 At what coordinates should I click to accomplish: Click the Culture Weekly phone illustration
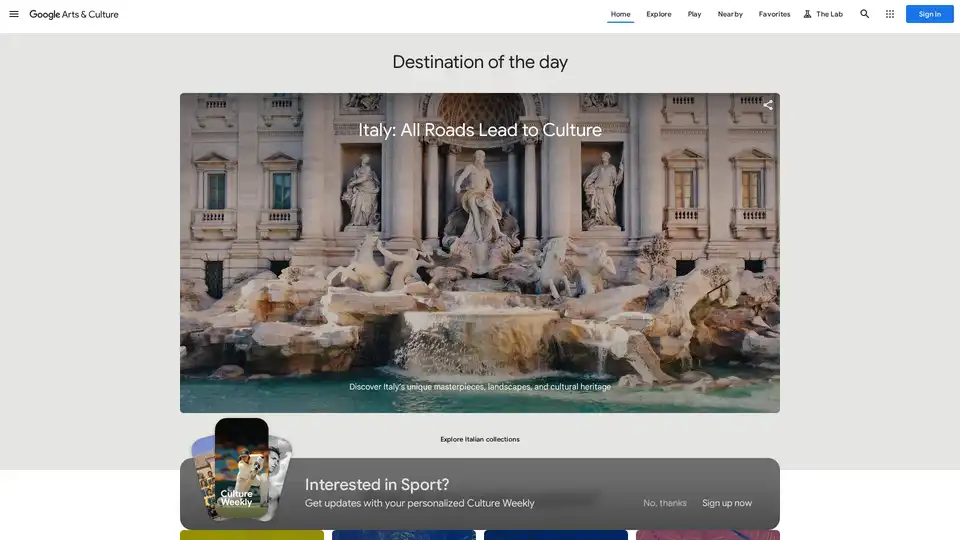241,470
